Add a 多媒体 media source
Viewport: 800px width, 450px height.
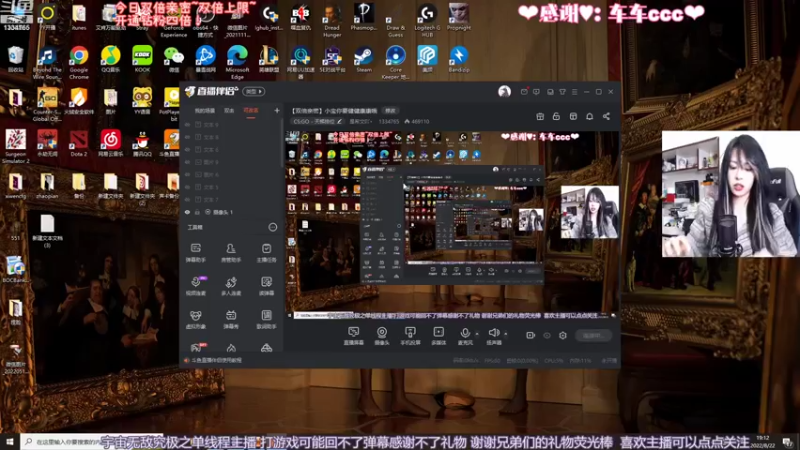coord(438,336)
